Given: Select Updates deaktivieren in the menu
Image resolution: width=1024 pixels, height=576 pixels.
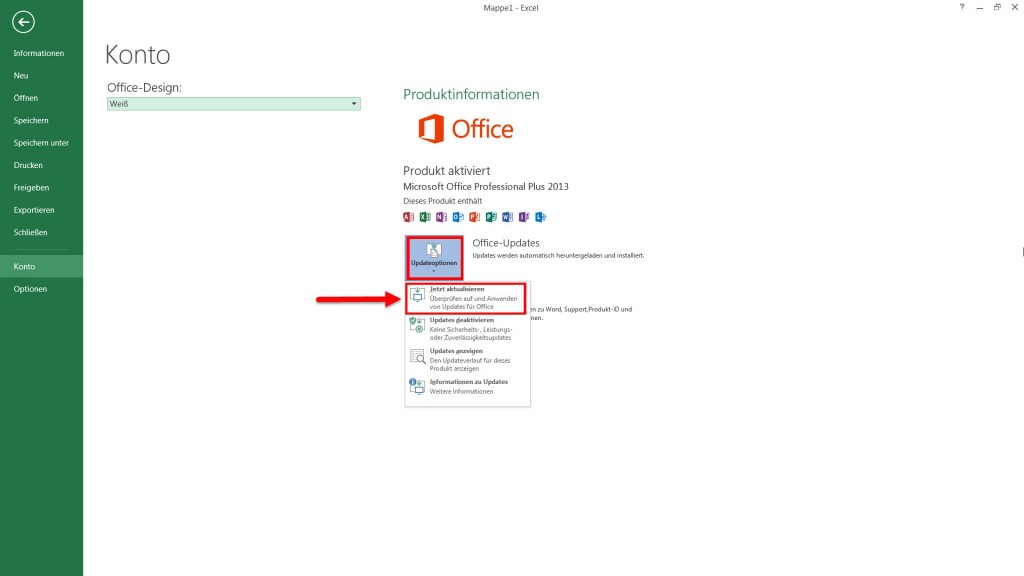Looking at the screenshot, I should (x=467, y=328).
